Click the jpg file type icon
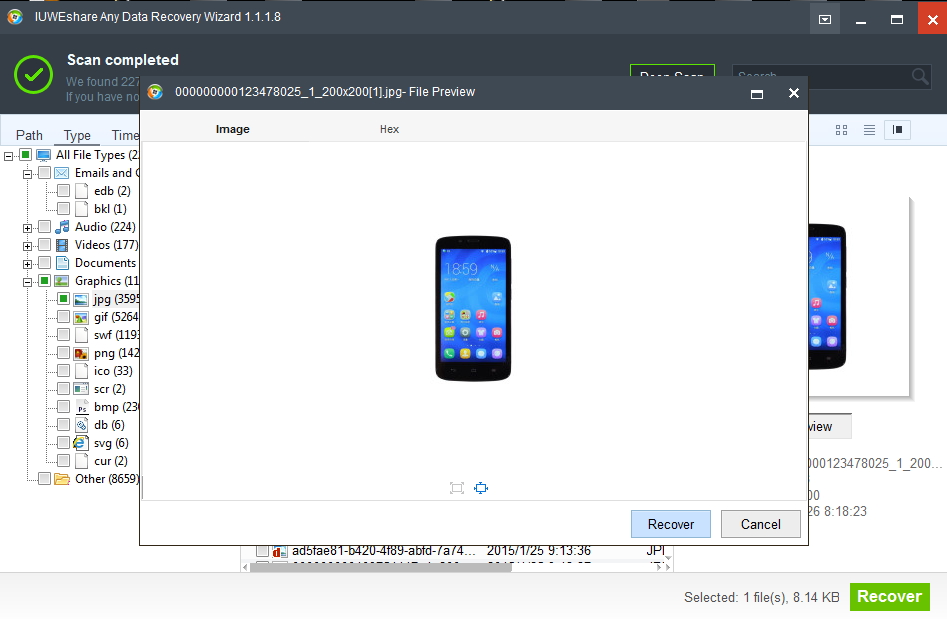 pyautogui.click(x=81, y=300)
